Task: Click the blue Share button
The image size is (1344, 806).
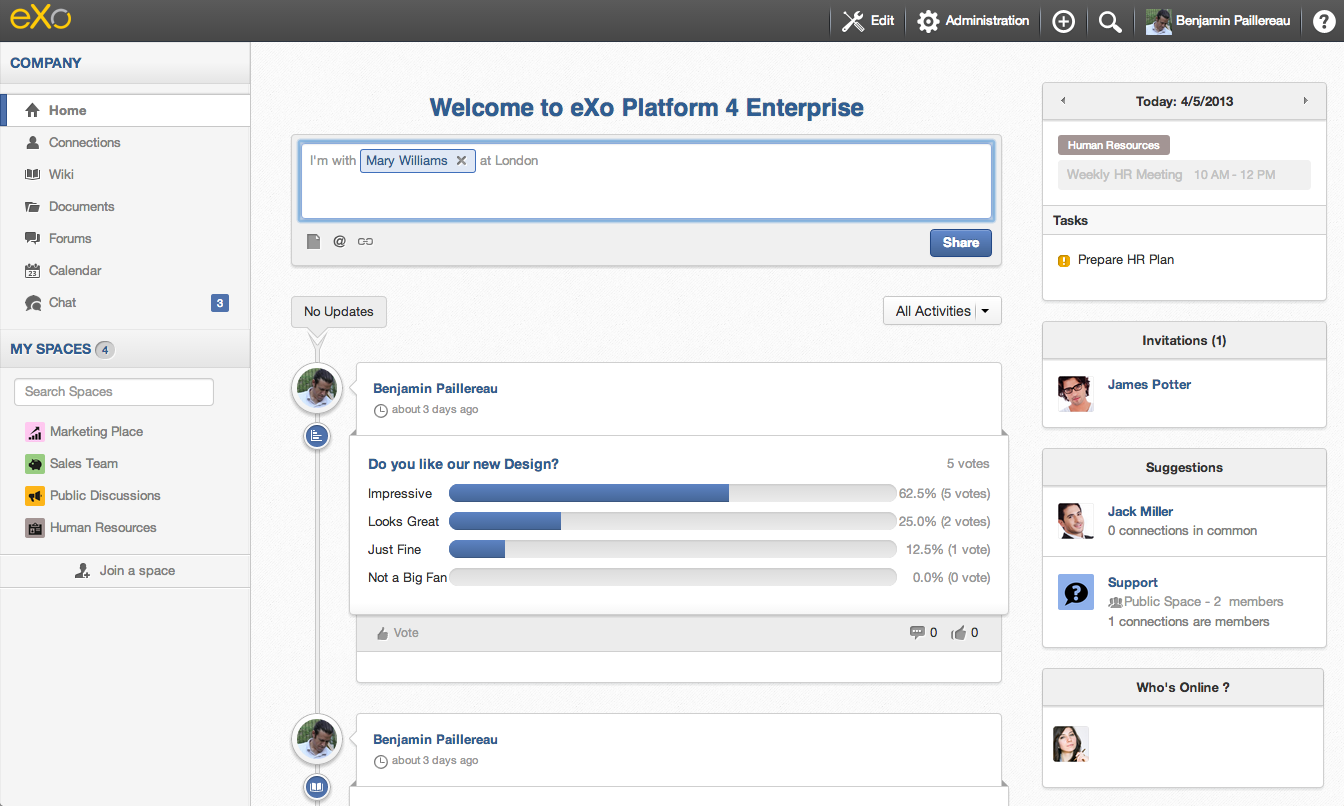Action: click(961, 242)
